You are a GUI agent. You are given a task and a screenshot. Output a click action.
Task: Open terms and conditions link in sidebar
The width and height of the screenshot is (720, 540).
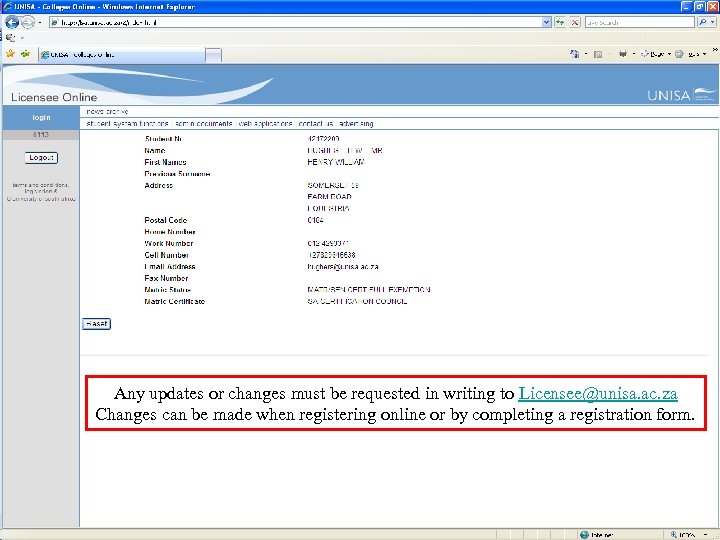[41, 185]
